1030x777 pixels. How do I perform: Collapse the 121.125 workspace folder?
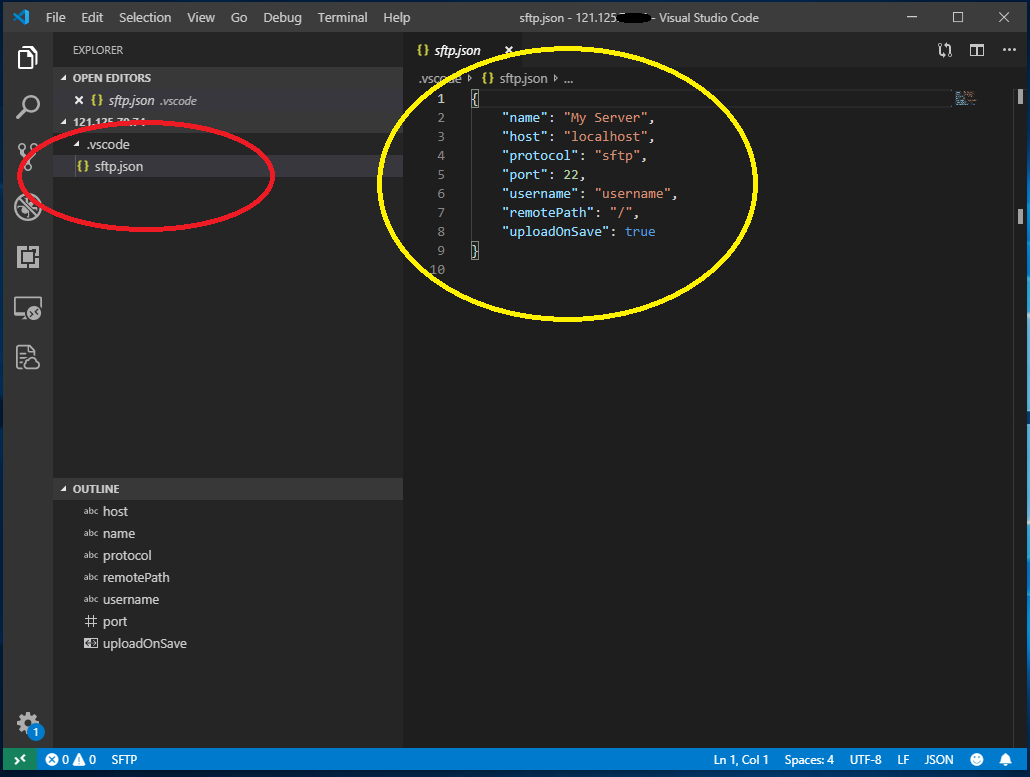click(64, 122)
